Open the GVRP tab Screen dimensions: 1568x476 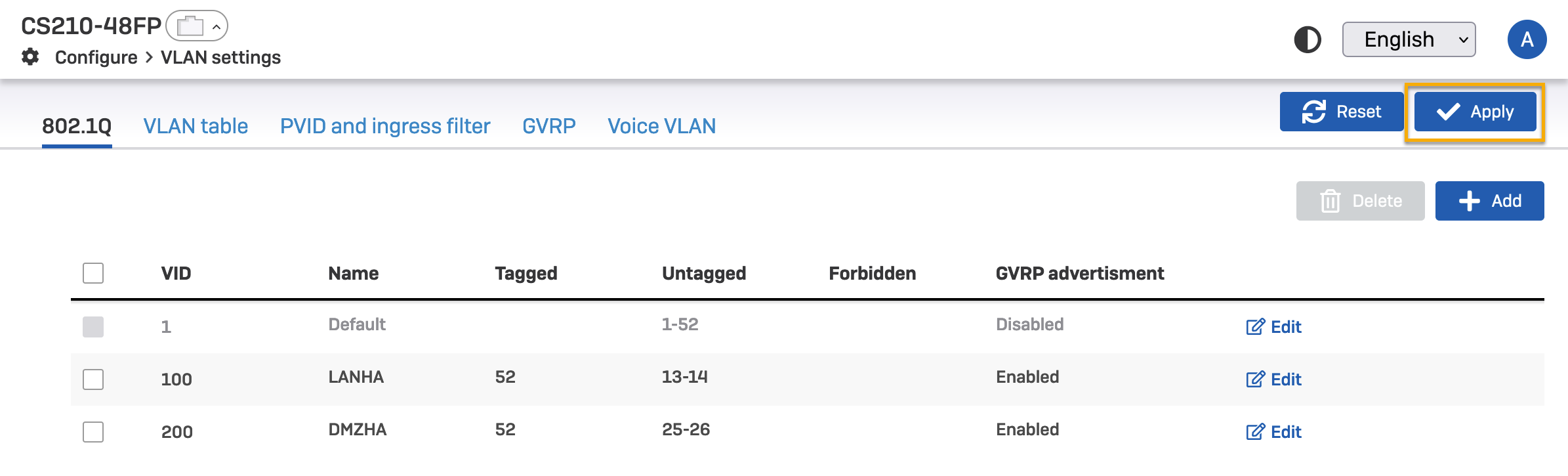tap(548, 126)
